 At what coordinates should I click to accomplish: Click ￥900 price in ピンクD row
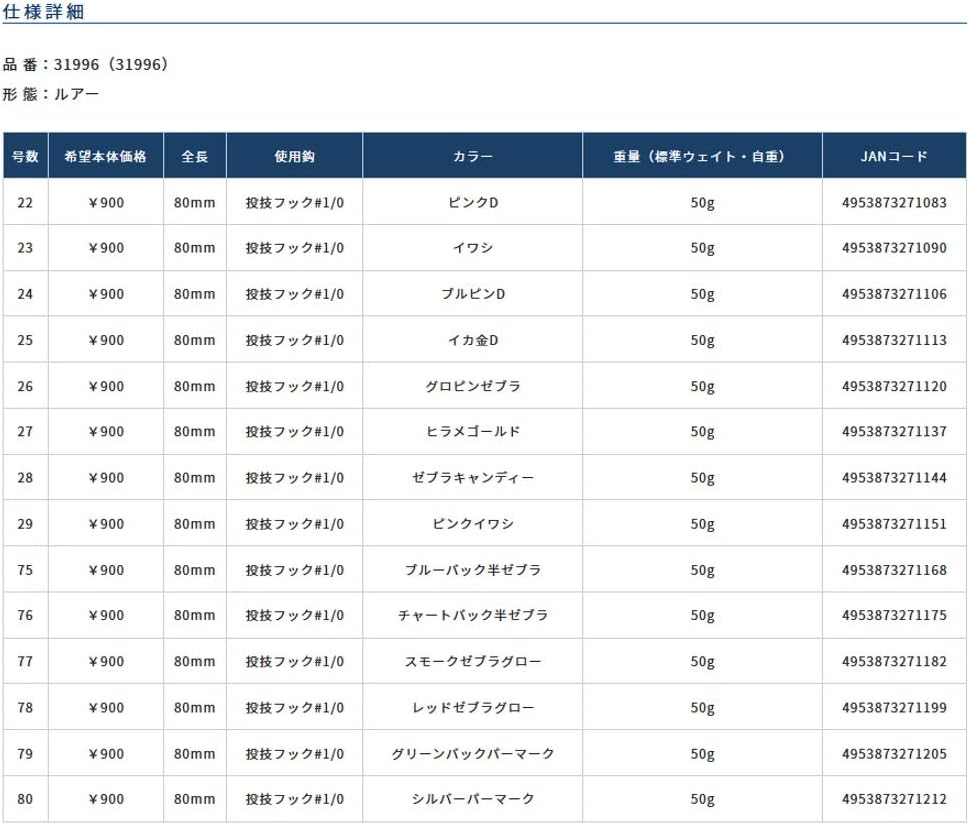click(x=106, y=202)
